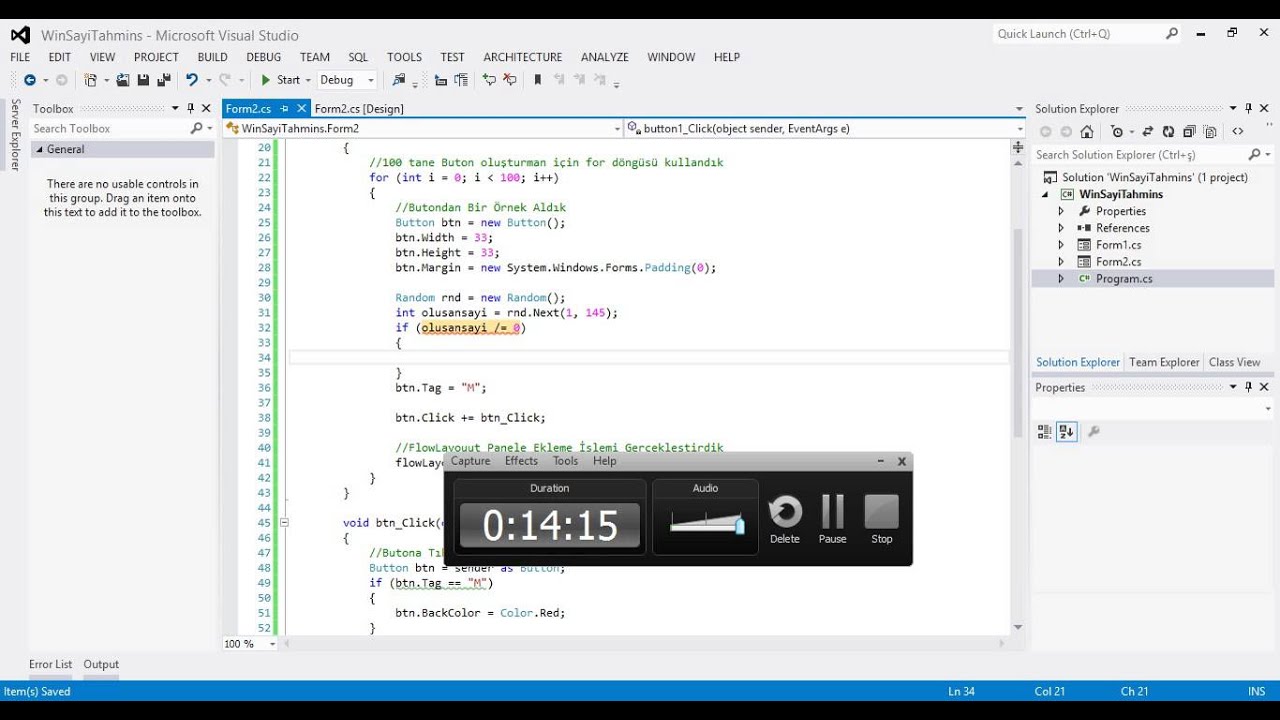This screenshot has width=1280, height=720.
Task: Open the recorder Effects menu
Action: (x=521, y=461)
